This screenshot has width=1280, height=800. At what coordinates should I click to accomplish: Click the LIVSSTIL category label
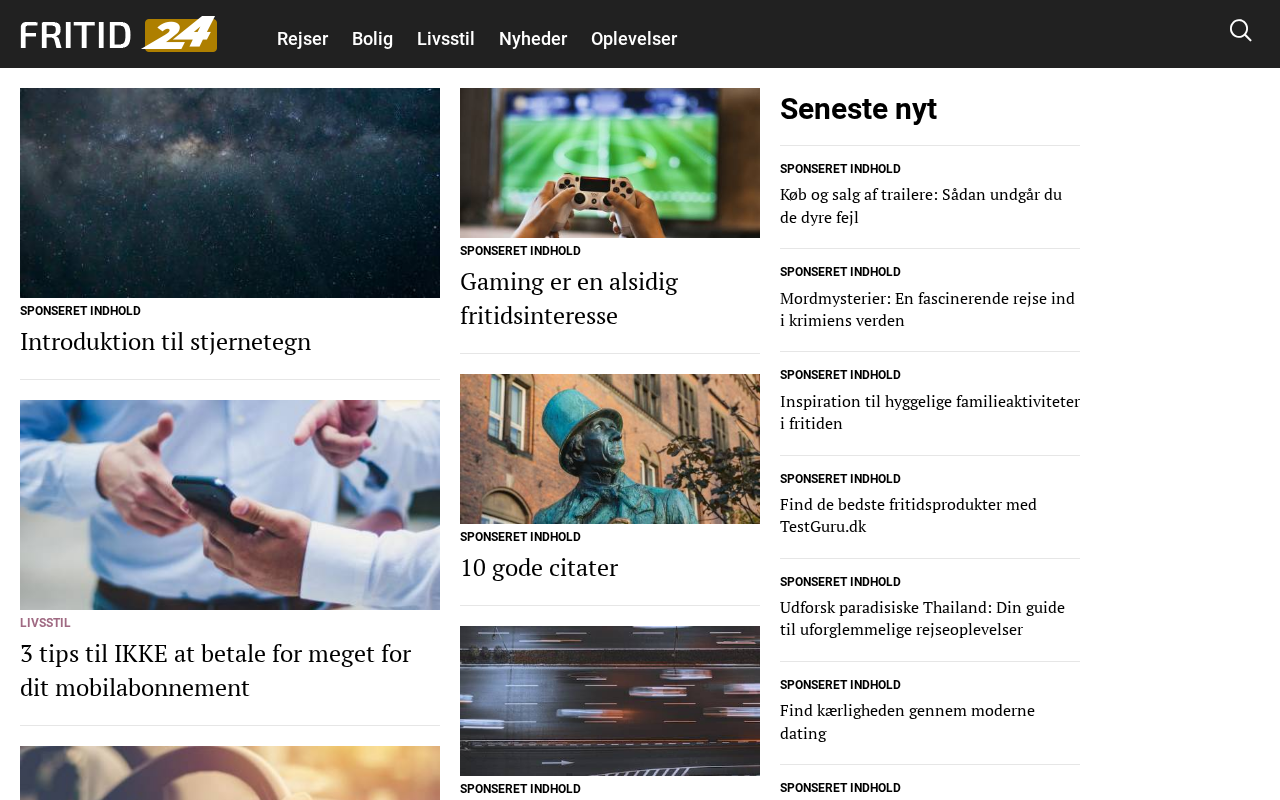(45, 623)
